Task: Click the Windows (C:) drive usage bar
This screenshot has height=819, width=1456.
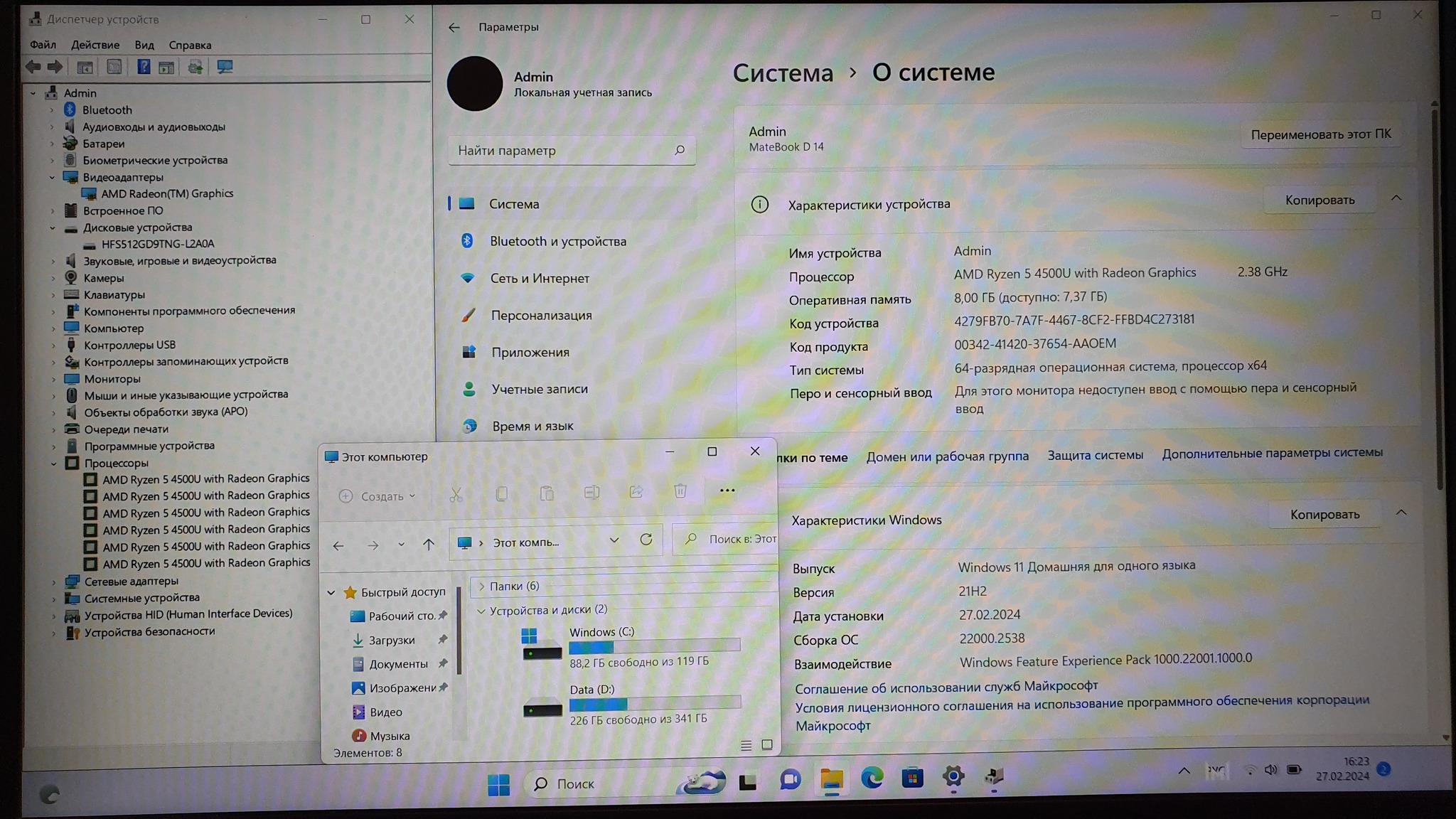Action: [654, 646]
